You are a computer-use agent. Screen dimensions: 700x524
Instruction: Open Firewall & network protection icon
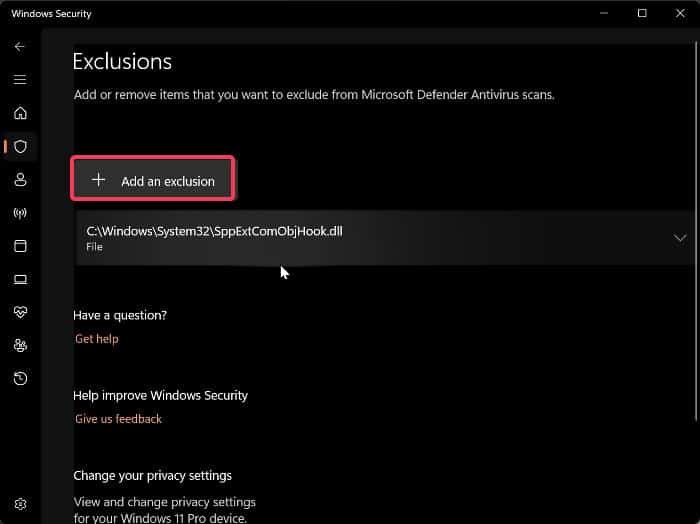20,213
